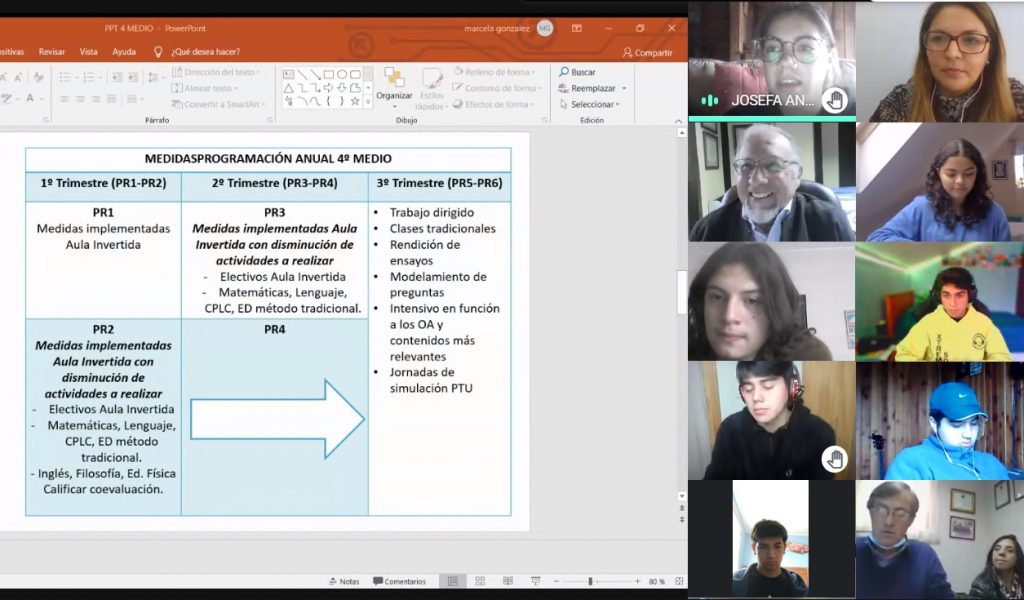The width and height of the screenshot is (1024, 600).
Task: Click 'Jornadas de simulación PTU' text
Action: click(431, 380)
